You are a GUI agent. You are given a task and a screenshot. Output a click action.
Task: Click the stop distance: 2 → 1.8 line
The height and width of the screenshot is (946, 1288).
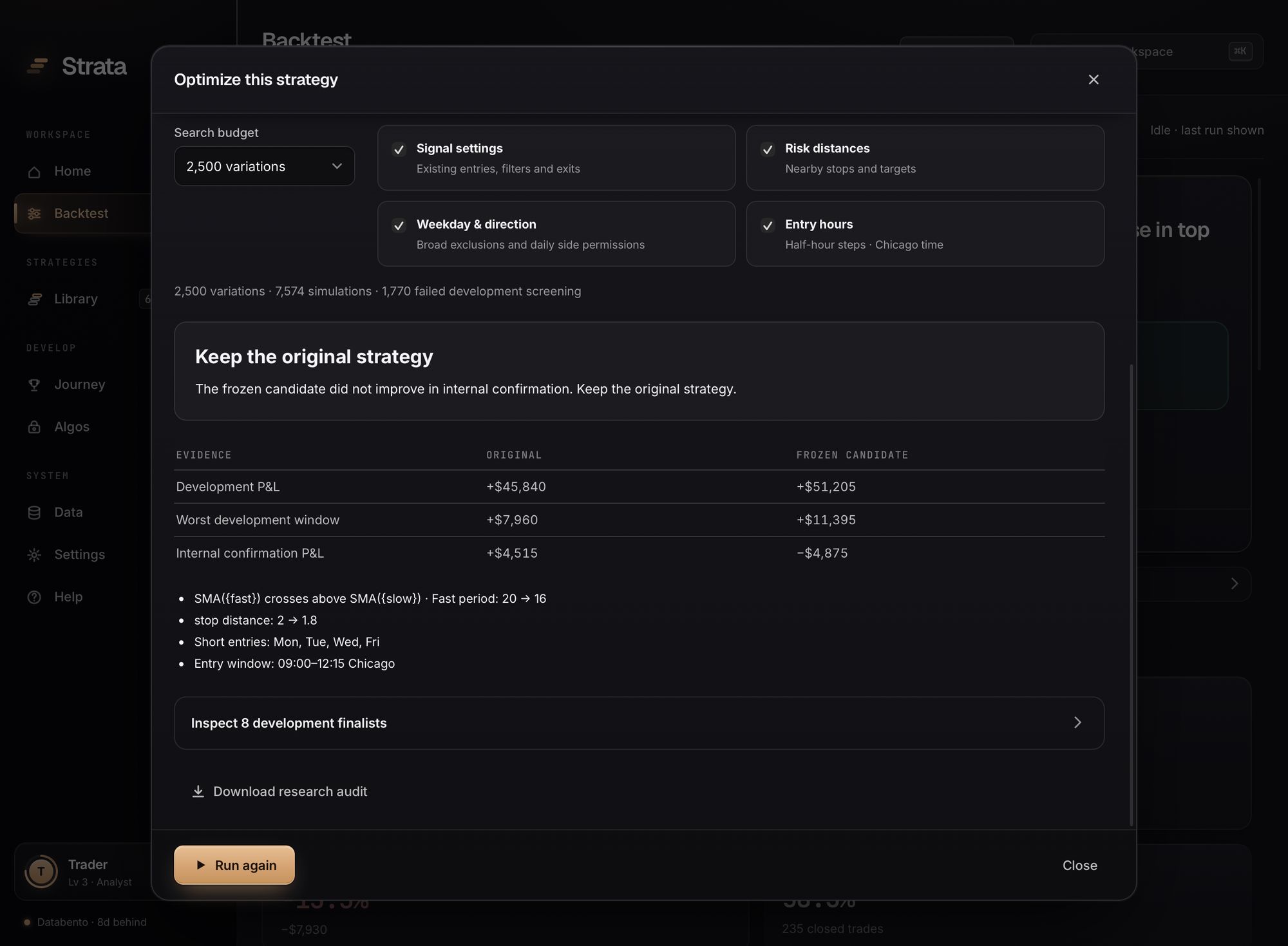[x=256, y=620]
